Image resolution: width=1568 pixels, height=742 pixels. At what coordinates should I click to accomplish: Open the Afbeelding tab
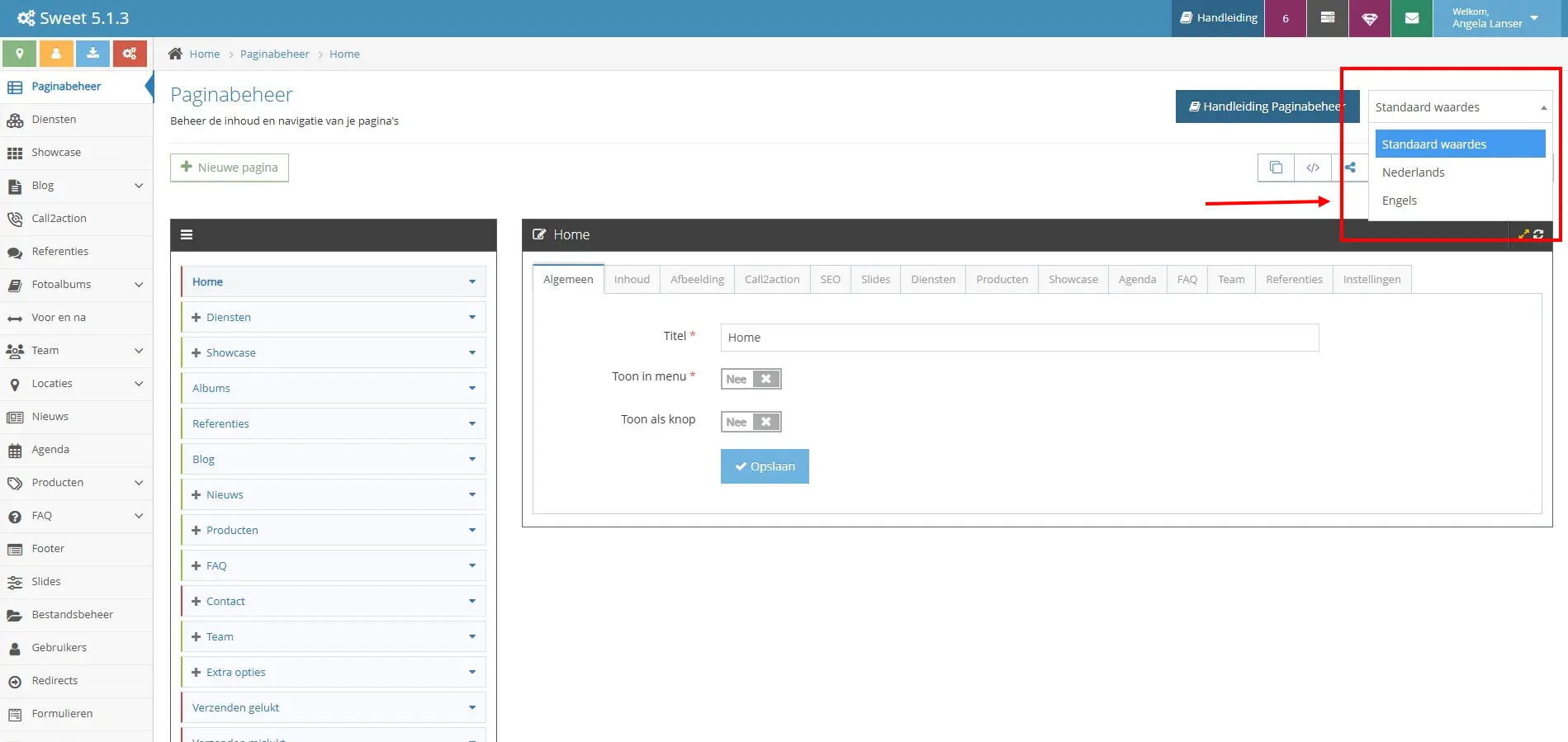(x=697, y=279)
